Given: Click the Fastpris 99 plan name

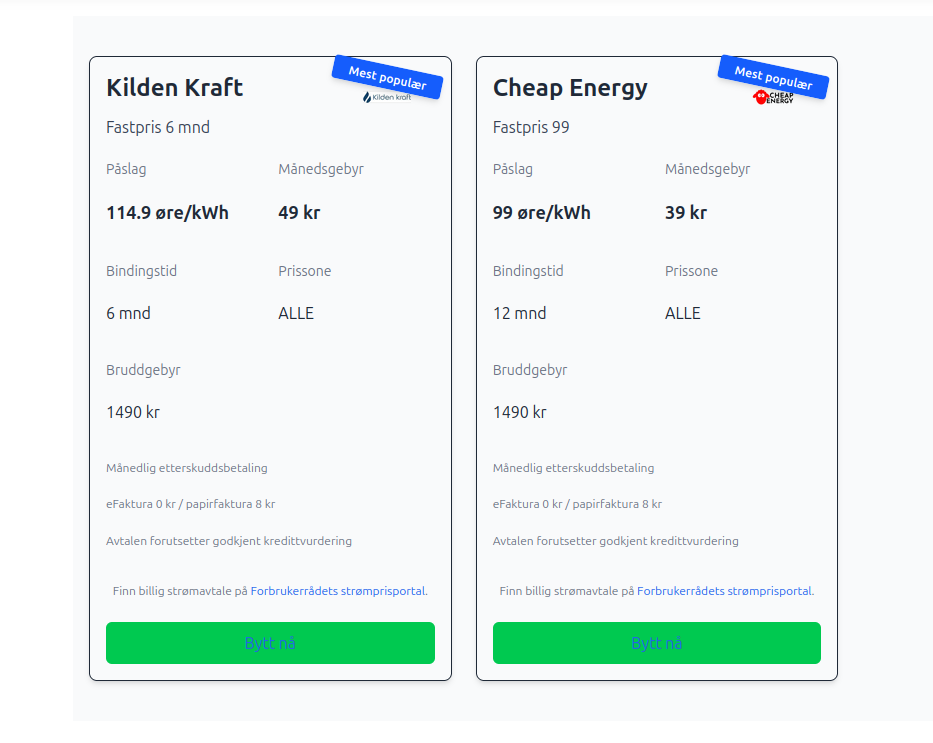Looking at the screenshot, I should 531,128.
